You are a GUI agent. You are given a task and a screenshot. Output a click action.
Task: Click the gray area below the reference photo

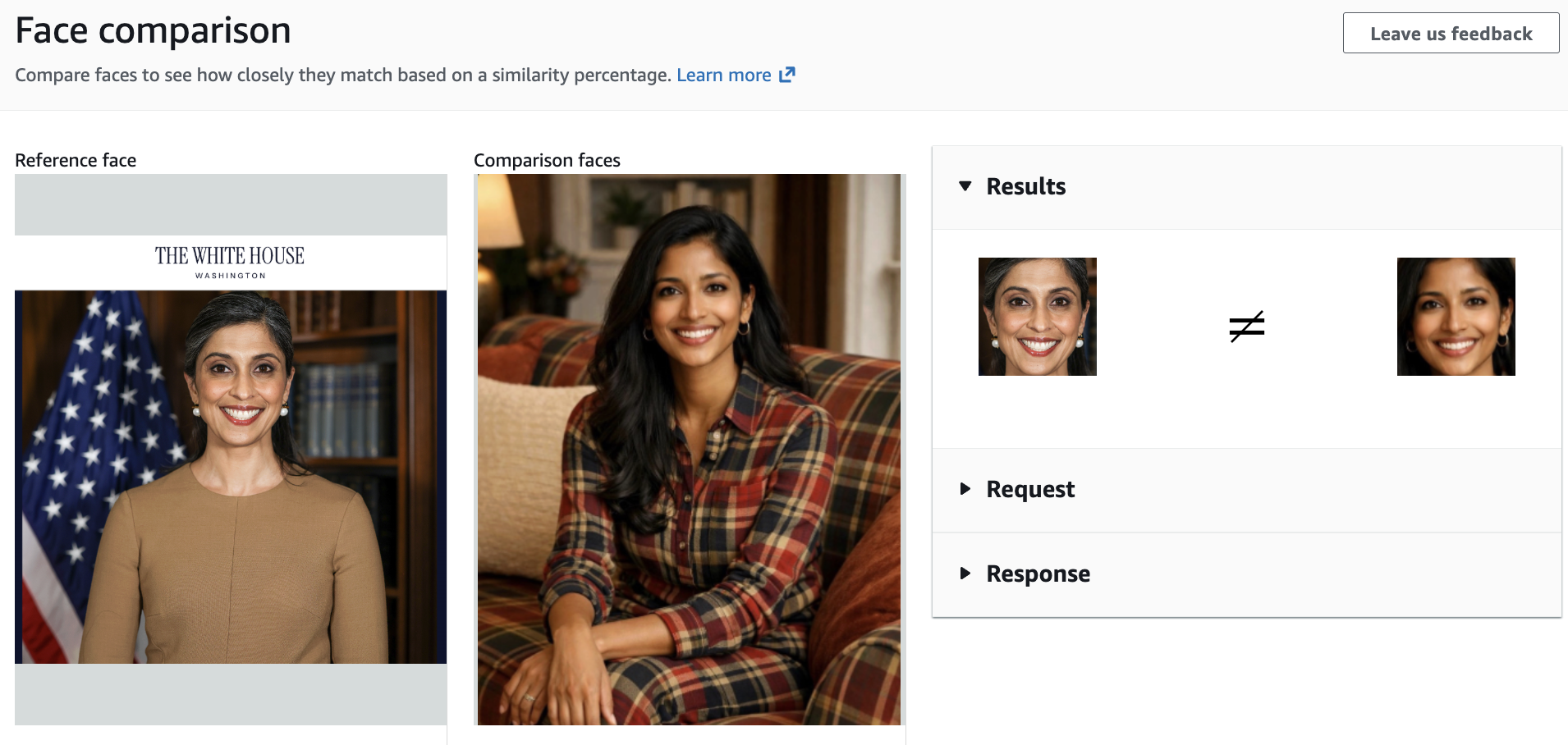pos(231,694)
